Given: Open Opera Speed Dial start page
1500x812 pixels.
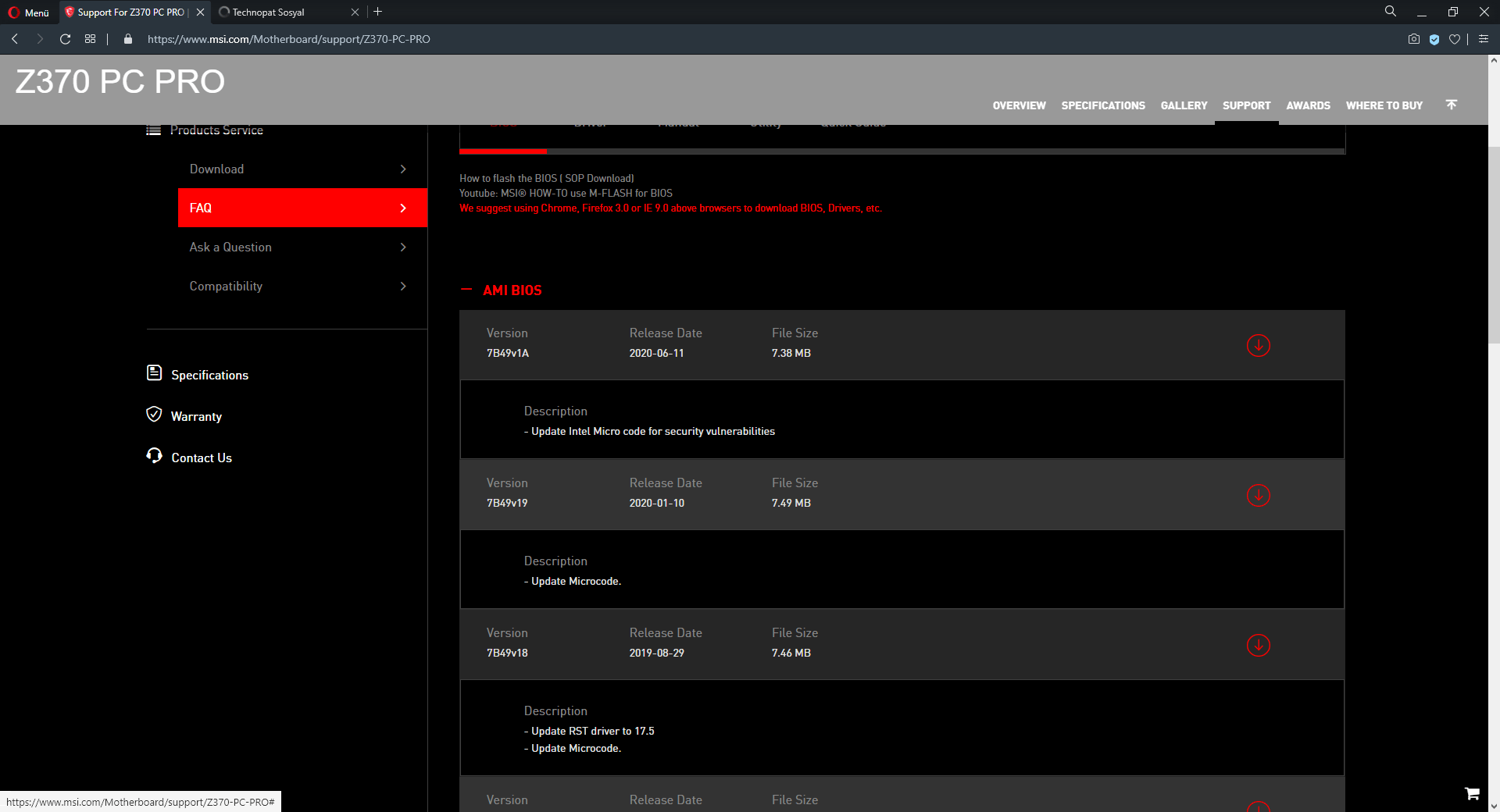Looking at the screenshot, I should coord(91,39).
